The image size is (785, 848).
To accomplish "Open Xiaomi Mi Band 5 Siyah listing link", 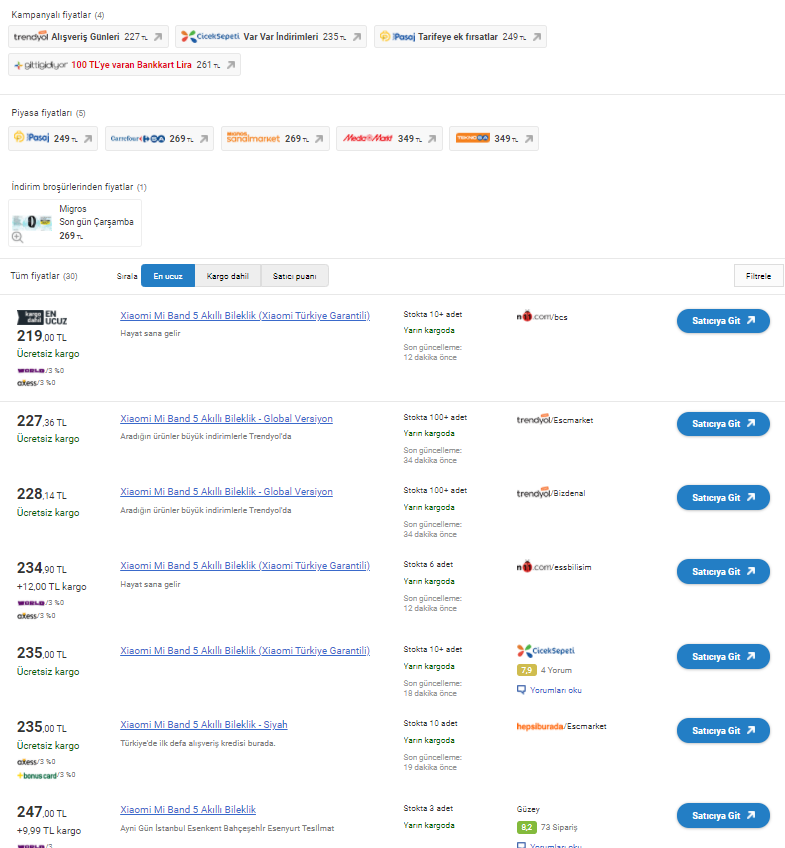I will (204, 725).
